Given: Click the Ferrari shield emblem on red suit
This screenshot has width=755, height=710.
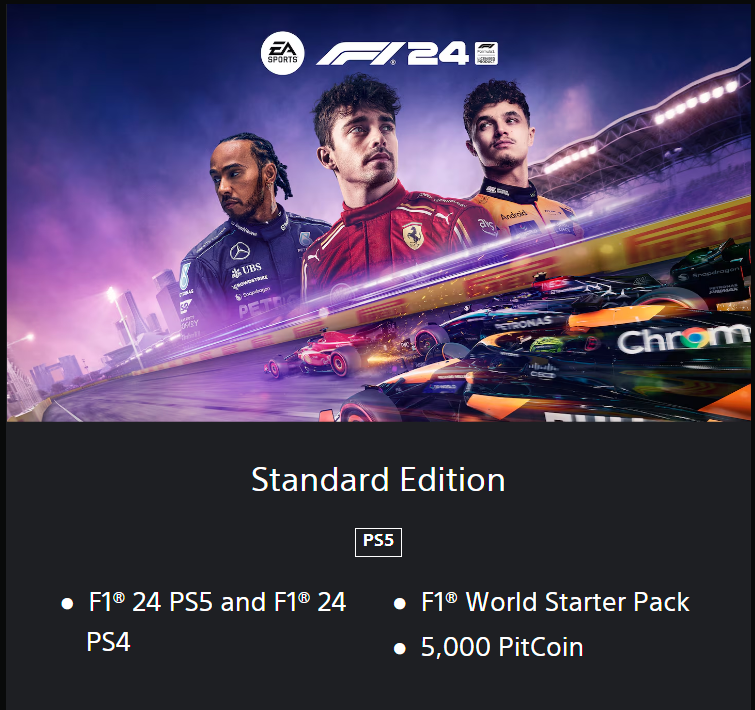Looking at the screenshot, I should (x=413, y=236).
